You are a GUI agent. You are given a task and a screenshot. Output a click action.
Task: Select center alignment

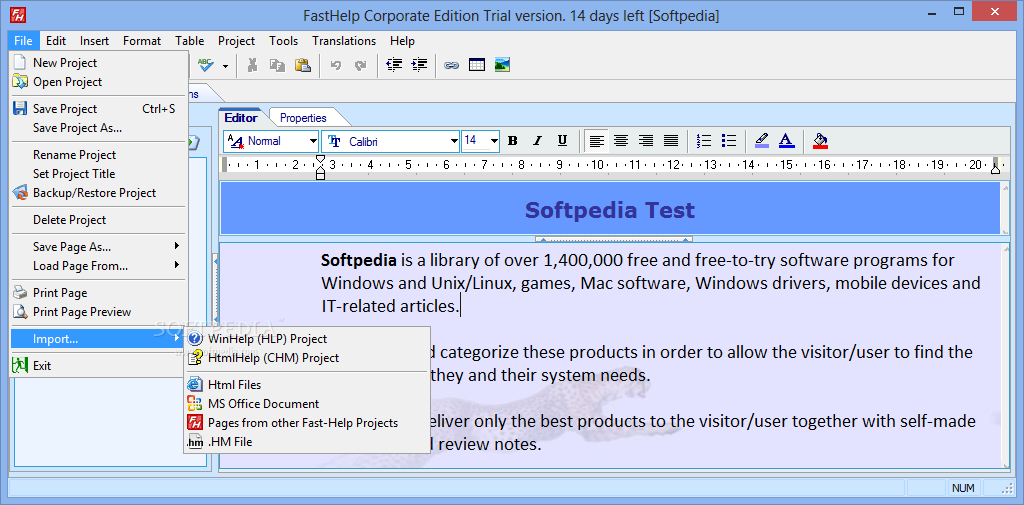tap(621, 140)
